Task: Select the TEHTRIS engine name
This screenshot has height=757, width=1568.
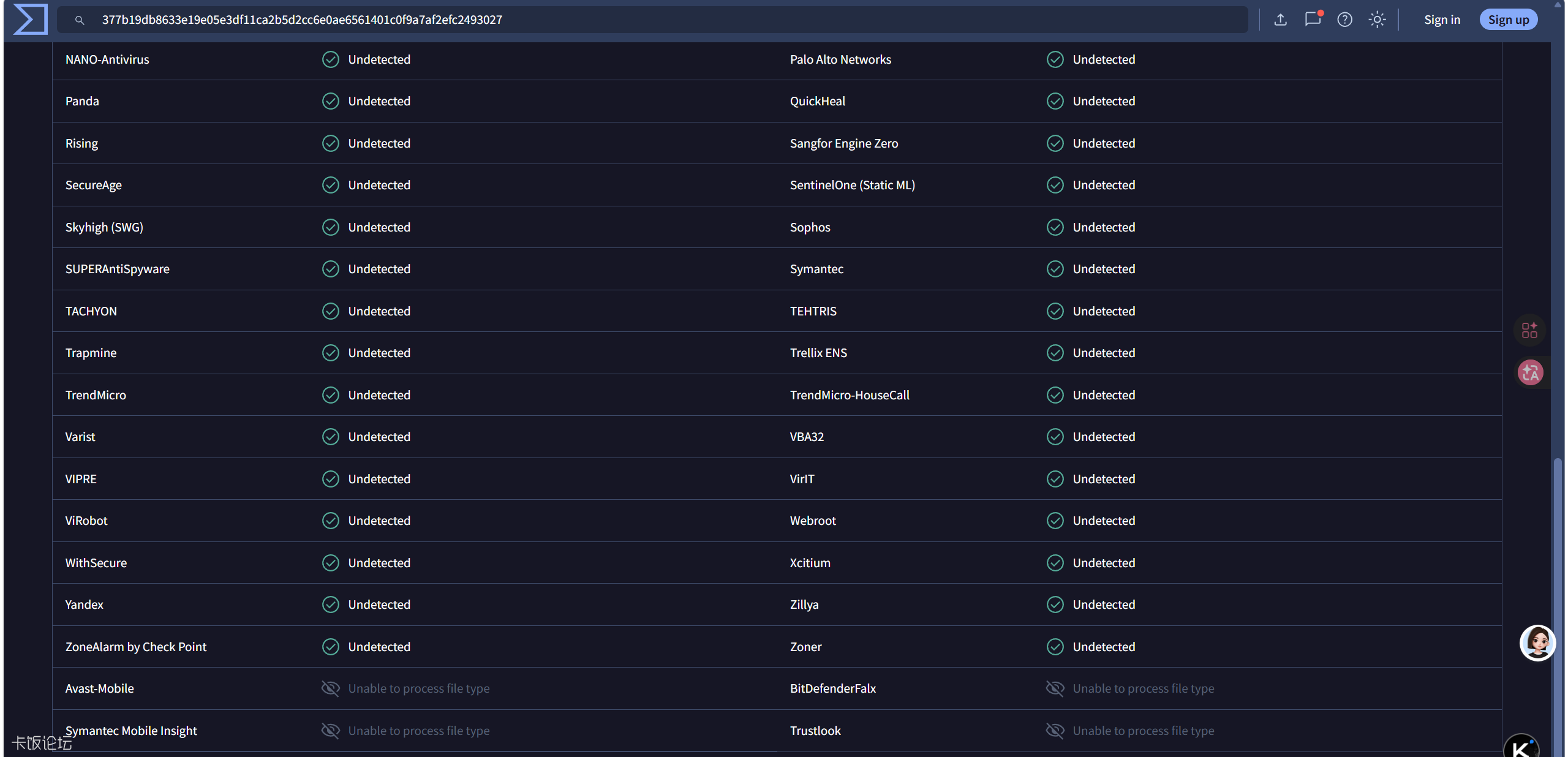Action: [813, 311]
